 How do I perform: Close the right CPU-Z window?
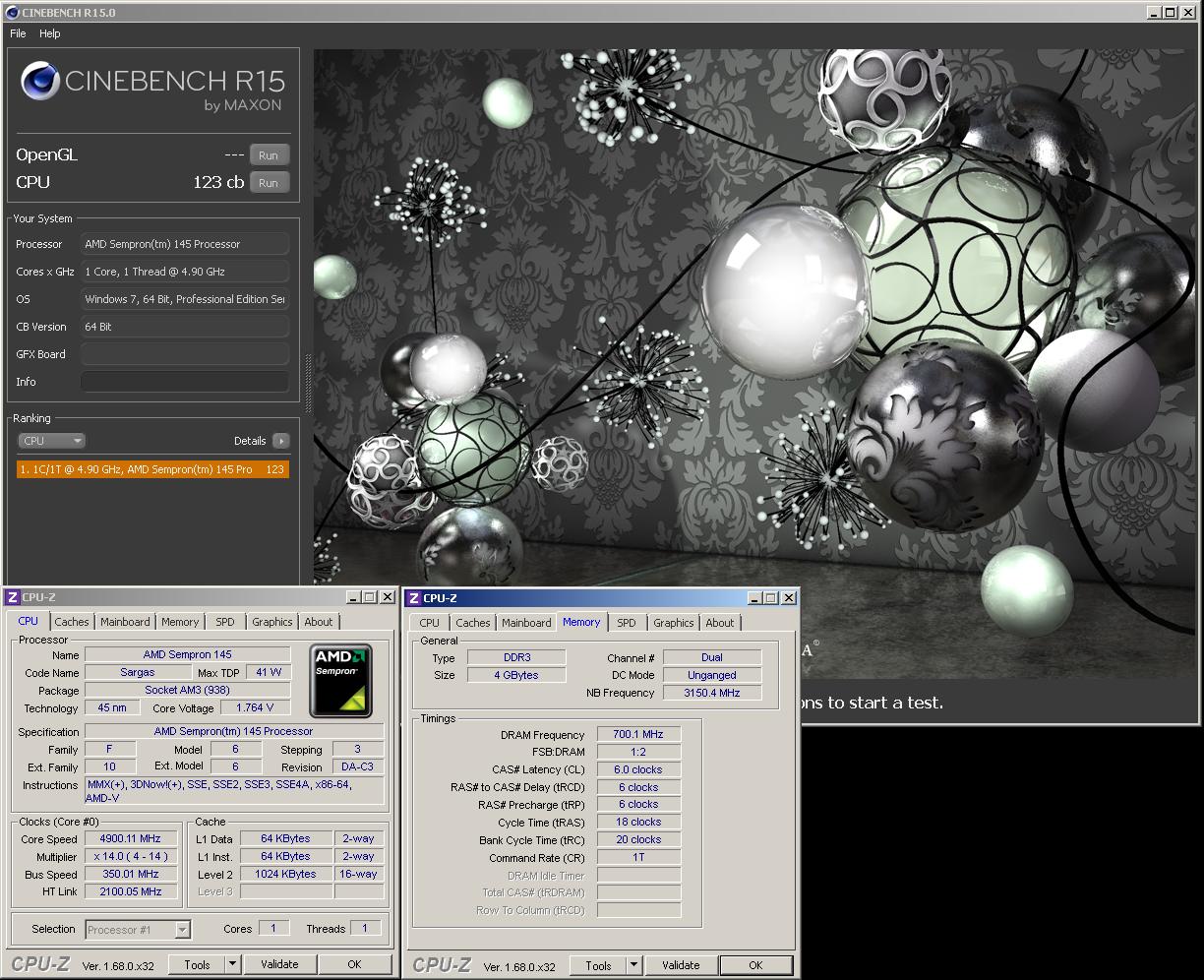pyautogui.click(x=788, y=598)
